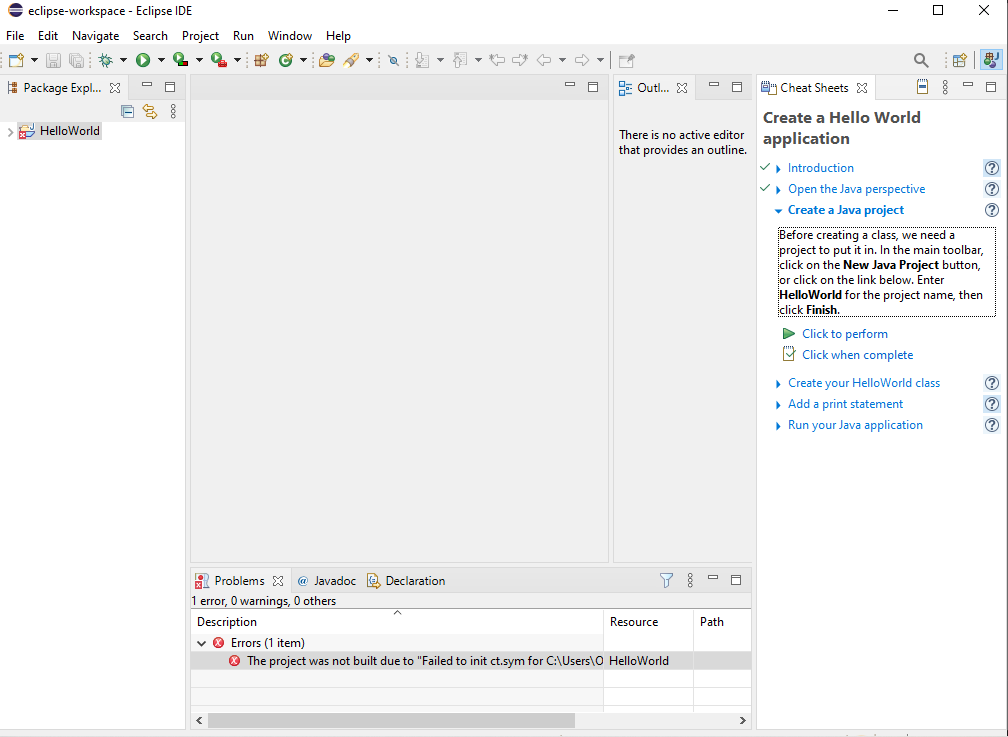Click the Next Edit Location icon

click(x=520, y=60)
